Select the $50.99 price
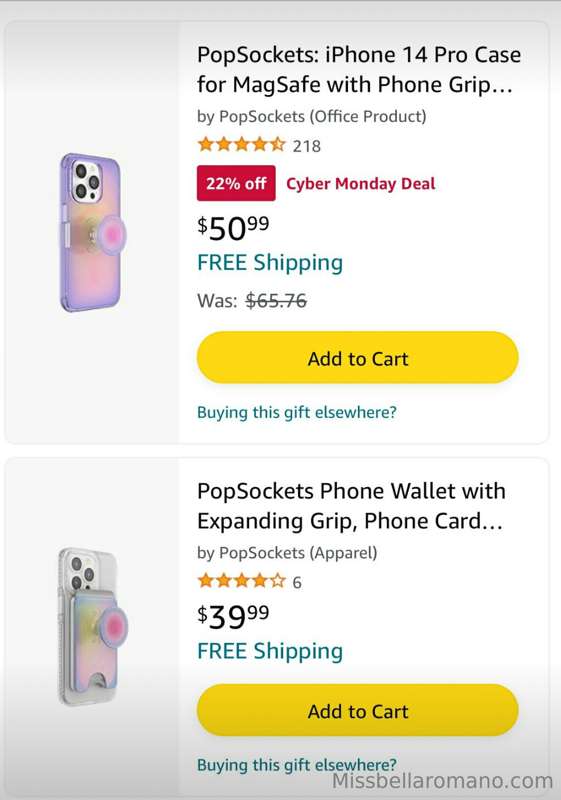This screenshot has width=561, height=800. (x=233, y=228)
